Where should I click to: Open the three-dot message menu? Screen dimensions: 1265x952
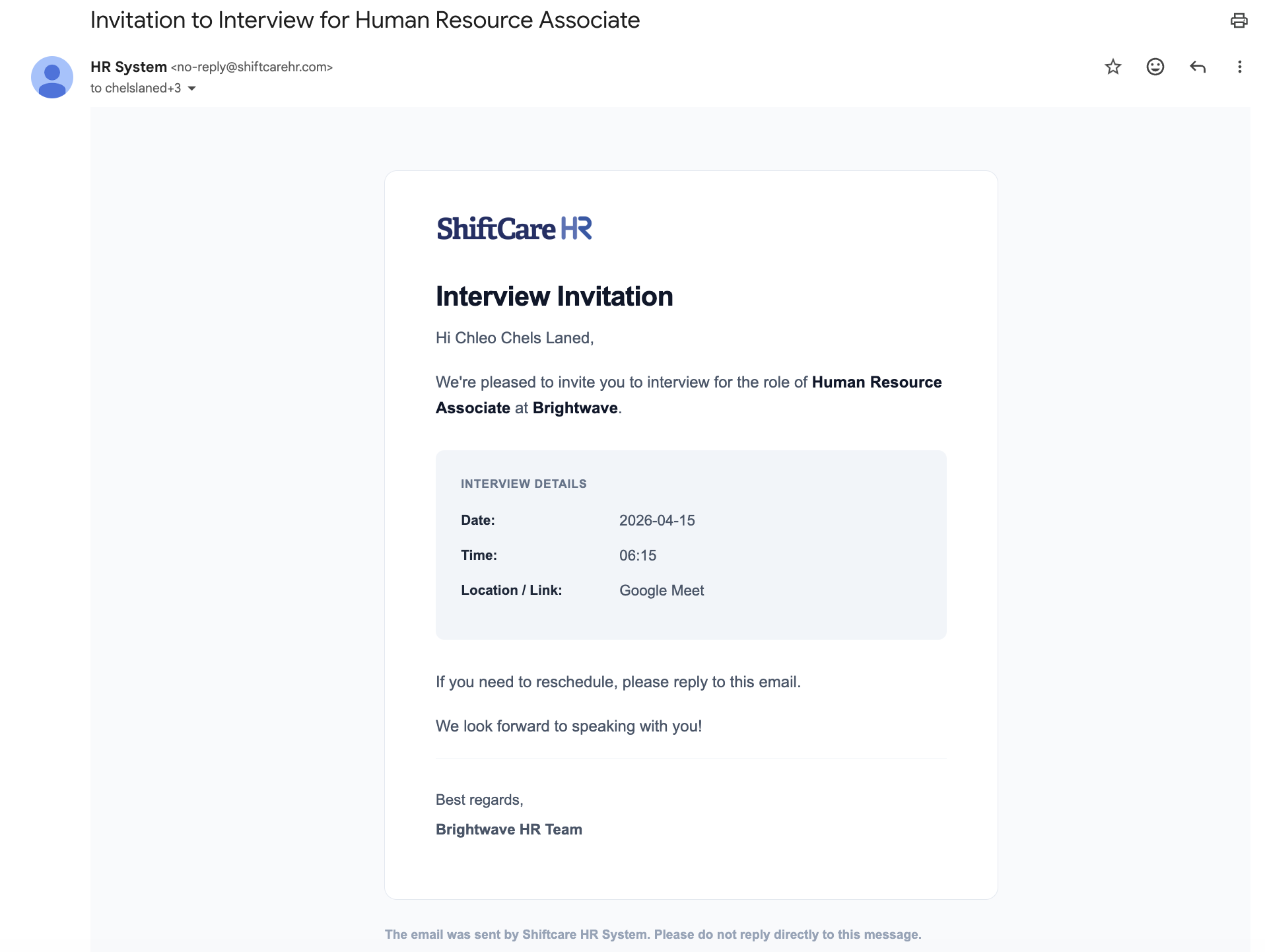[1241, 67]
